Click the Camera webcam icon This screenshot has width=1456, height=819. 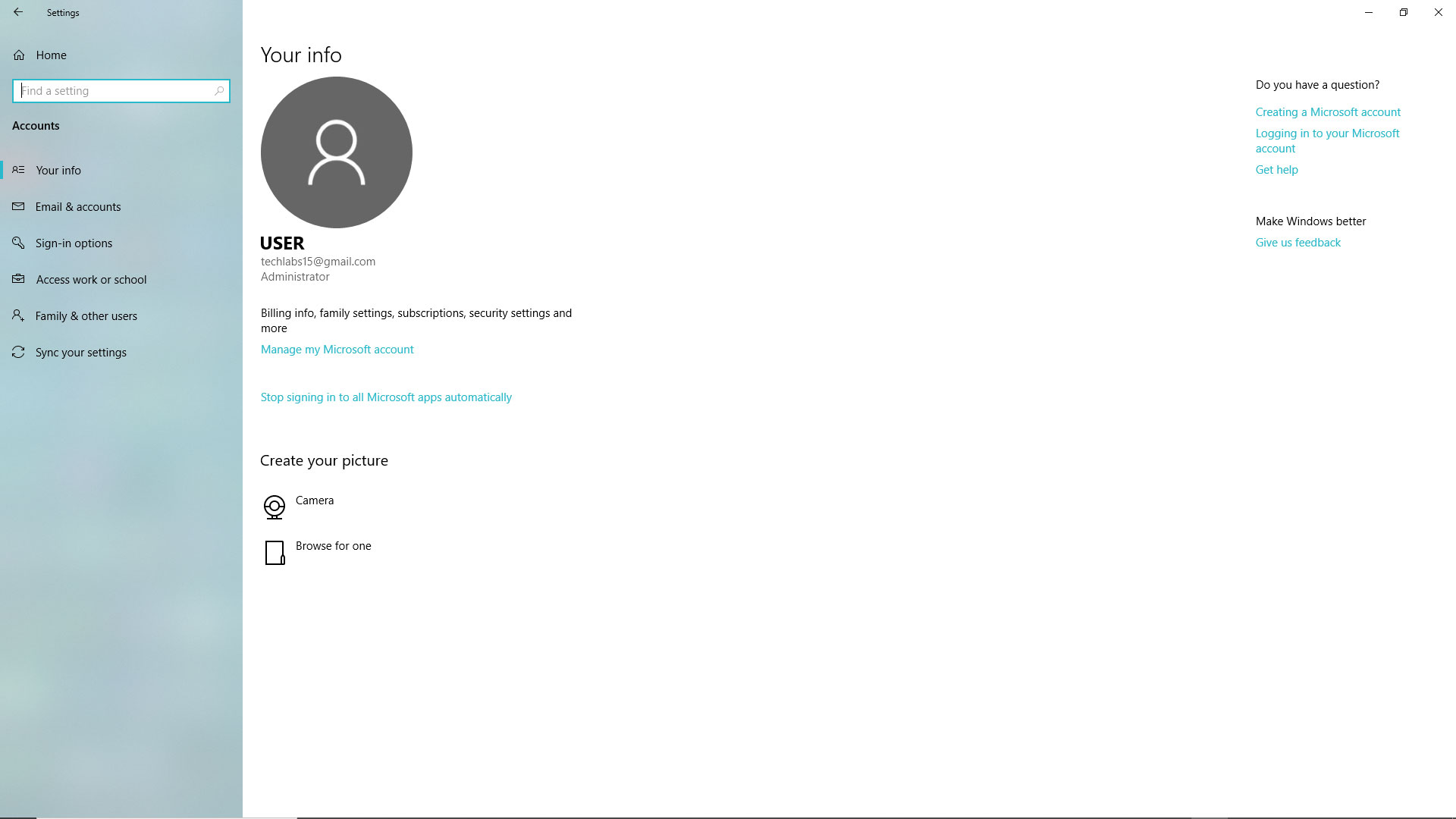275,507
